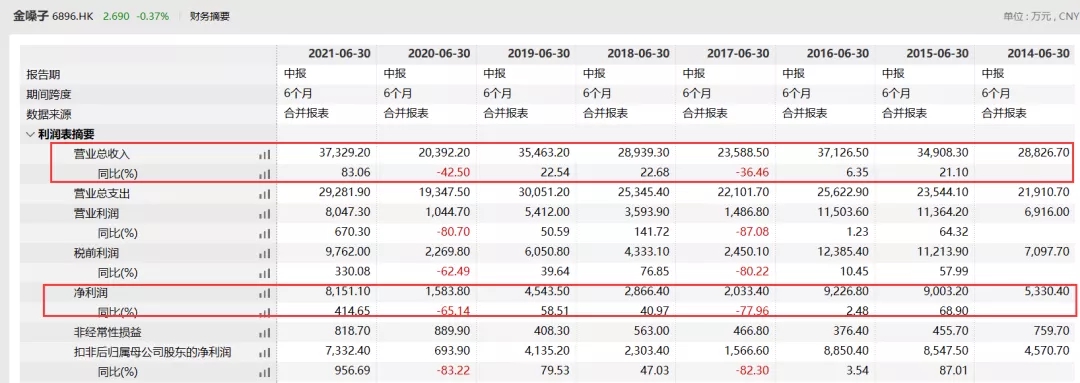Open chart icon for 净利润 同比(%) row
The width and height of the screenshot is (1080, 383).
coord(265,313)
